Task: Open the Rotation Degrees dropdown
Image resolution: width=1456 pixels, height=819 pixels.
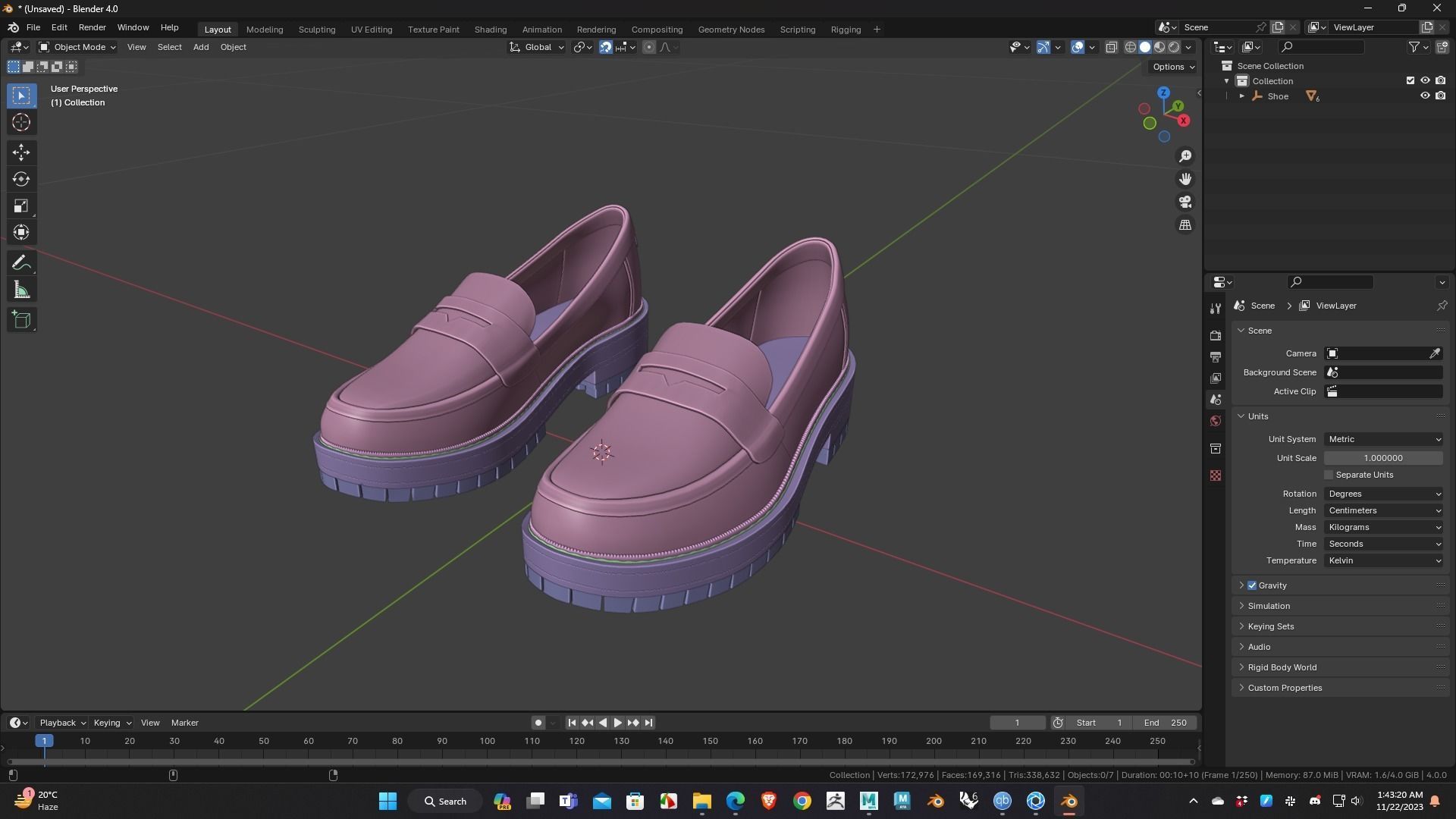Action: (1383, 494)
